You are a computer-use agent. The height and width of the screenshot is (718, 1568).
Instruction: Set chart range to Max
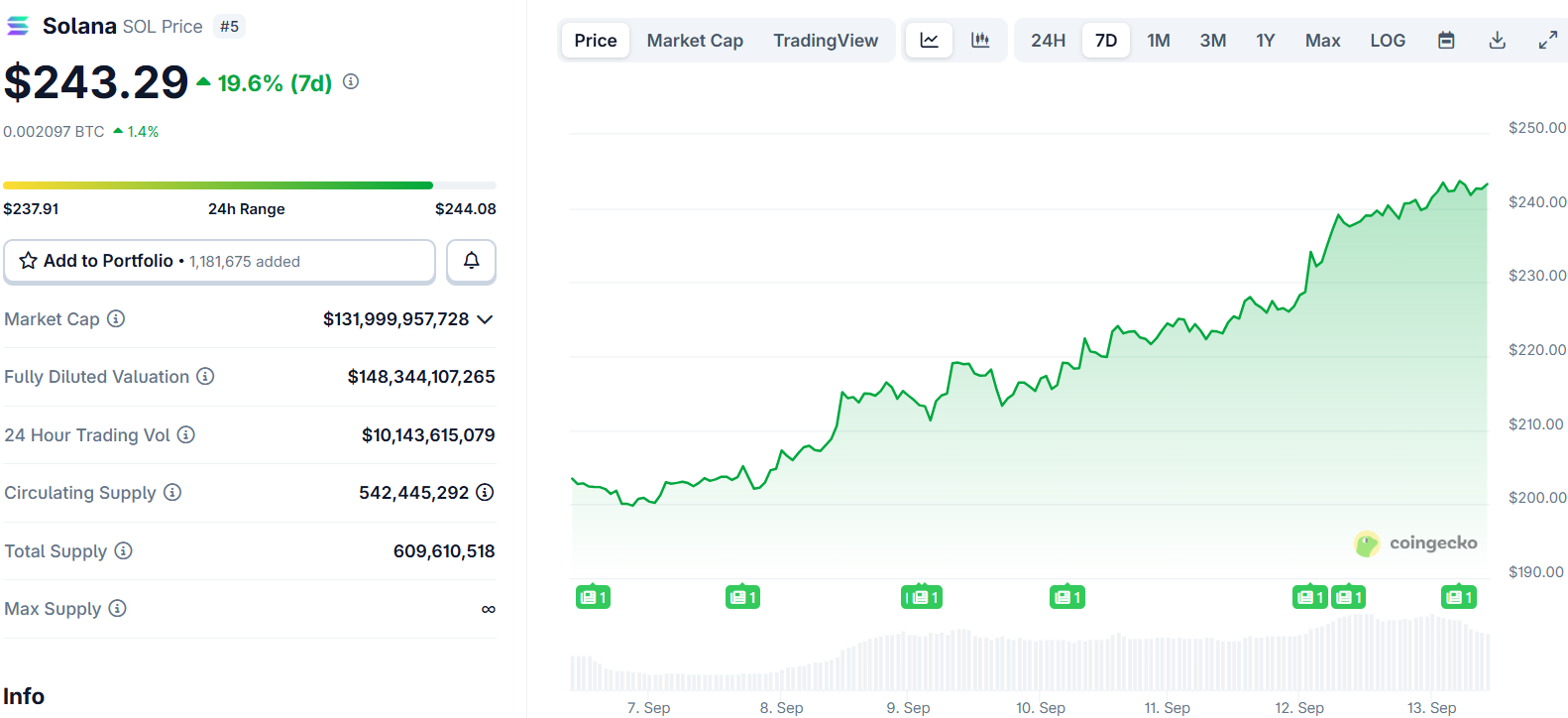pos(1322,41)
